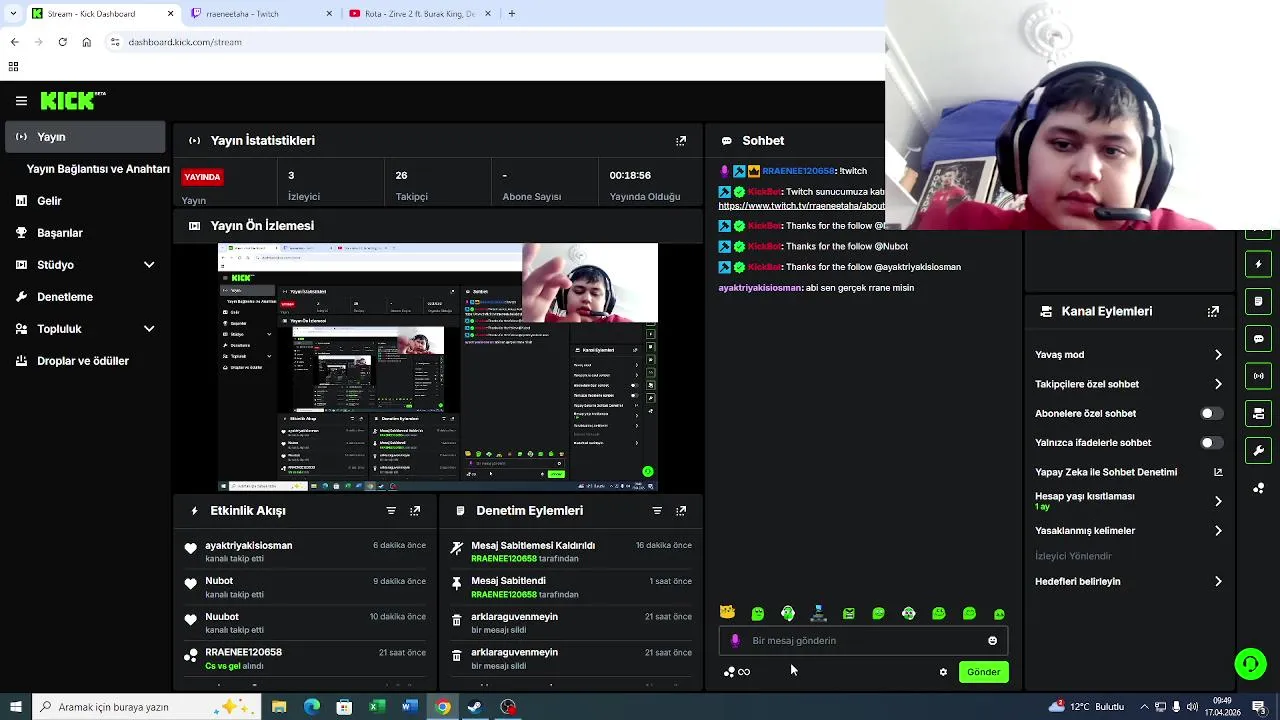
Task: Pop out the Etkinlik Akışı panel
Action: 415,511
